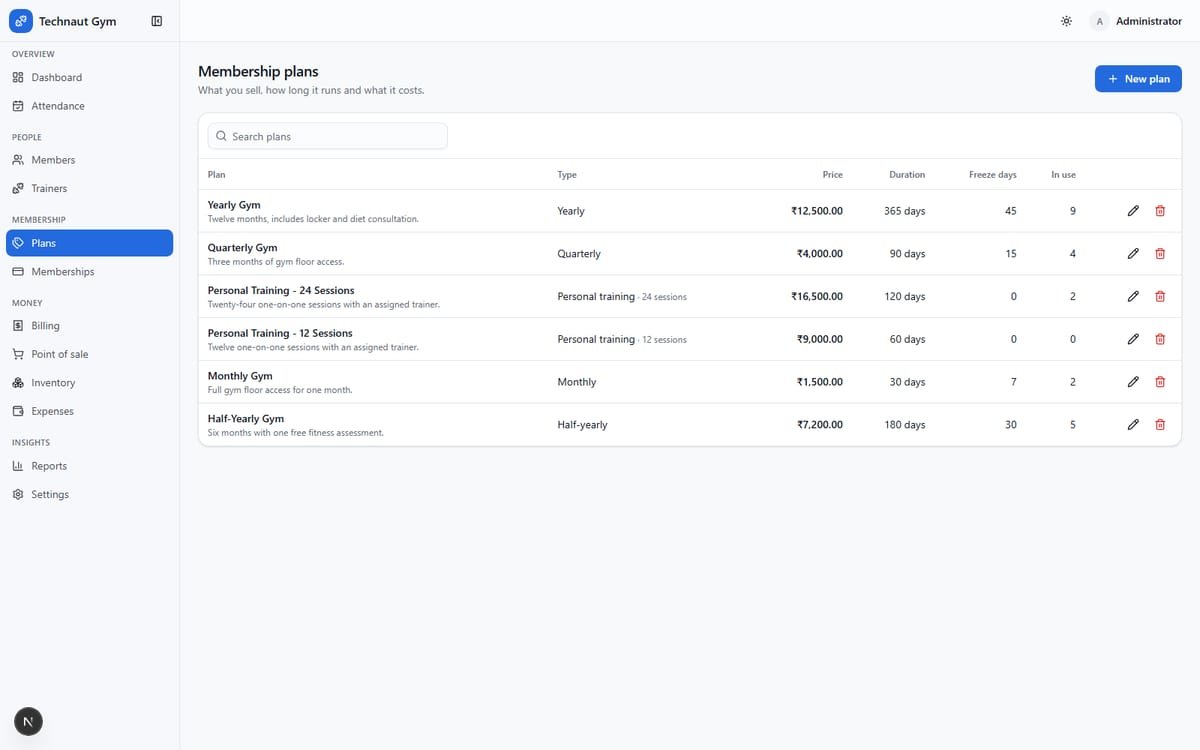Open the Reports page
The width and height of the screenshot is (1200, 750).
pyautogui.click(x=89, y=466)
